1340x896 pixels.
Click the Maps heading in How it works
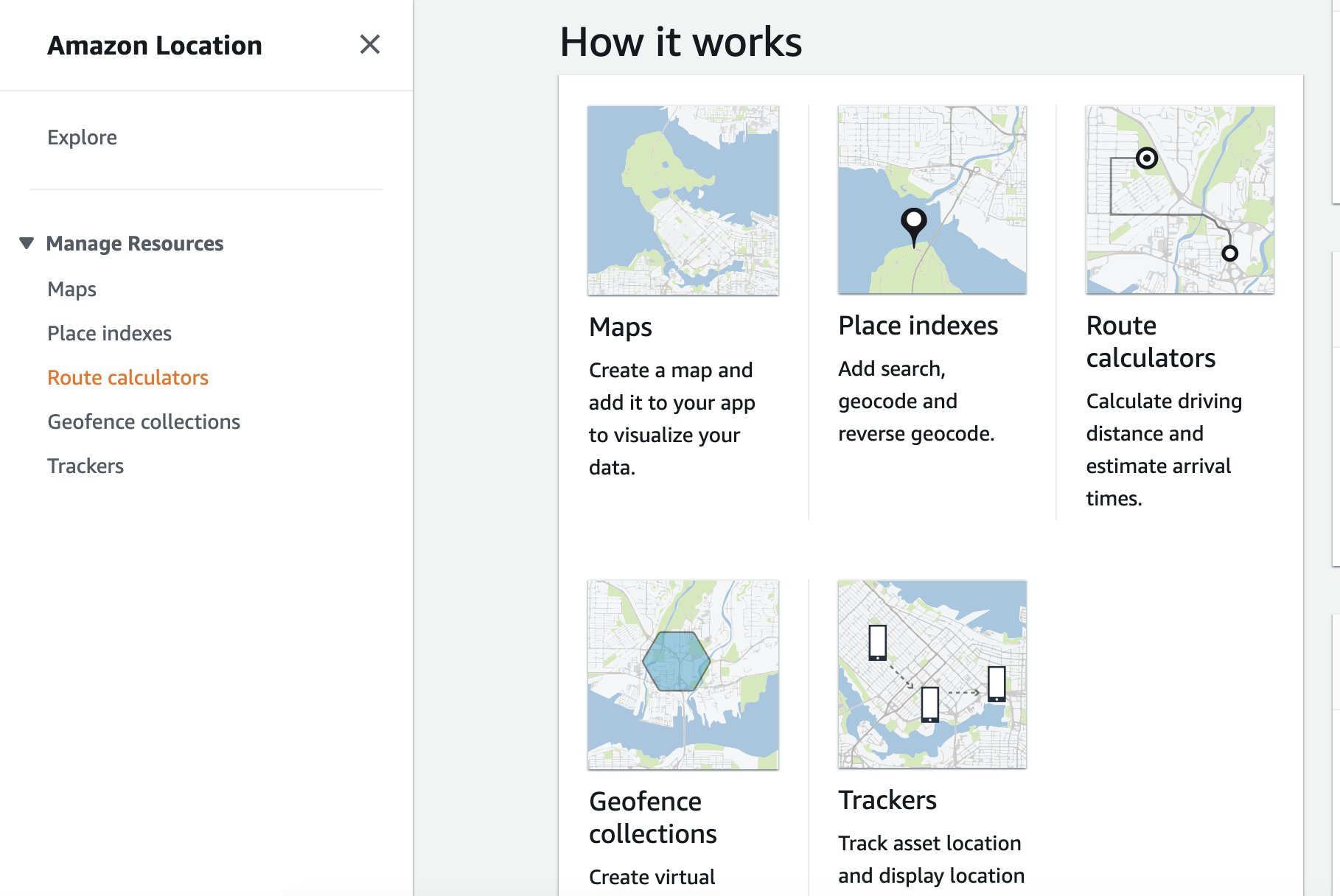tap(620, 327)
